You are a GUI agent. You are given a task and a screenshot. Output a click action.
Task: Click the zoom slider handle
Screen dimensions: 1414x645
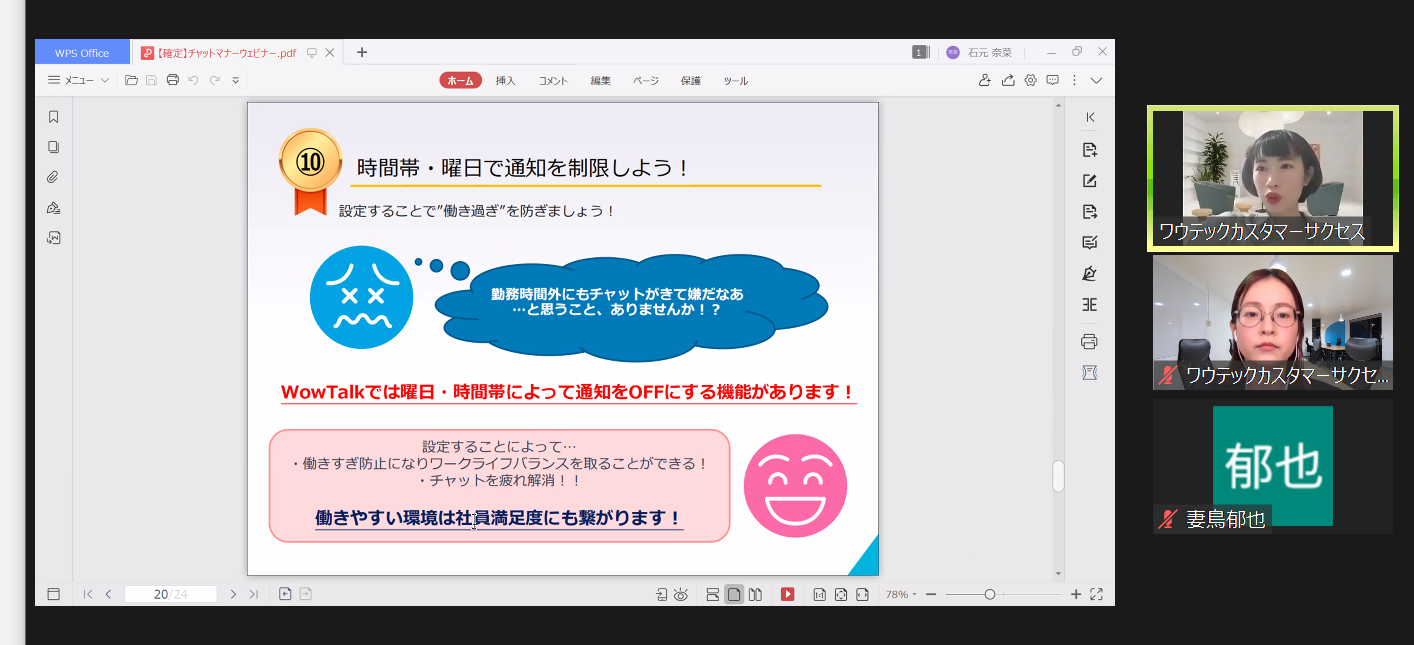pos(989,594)
